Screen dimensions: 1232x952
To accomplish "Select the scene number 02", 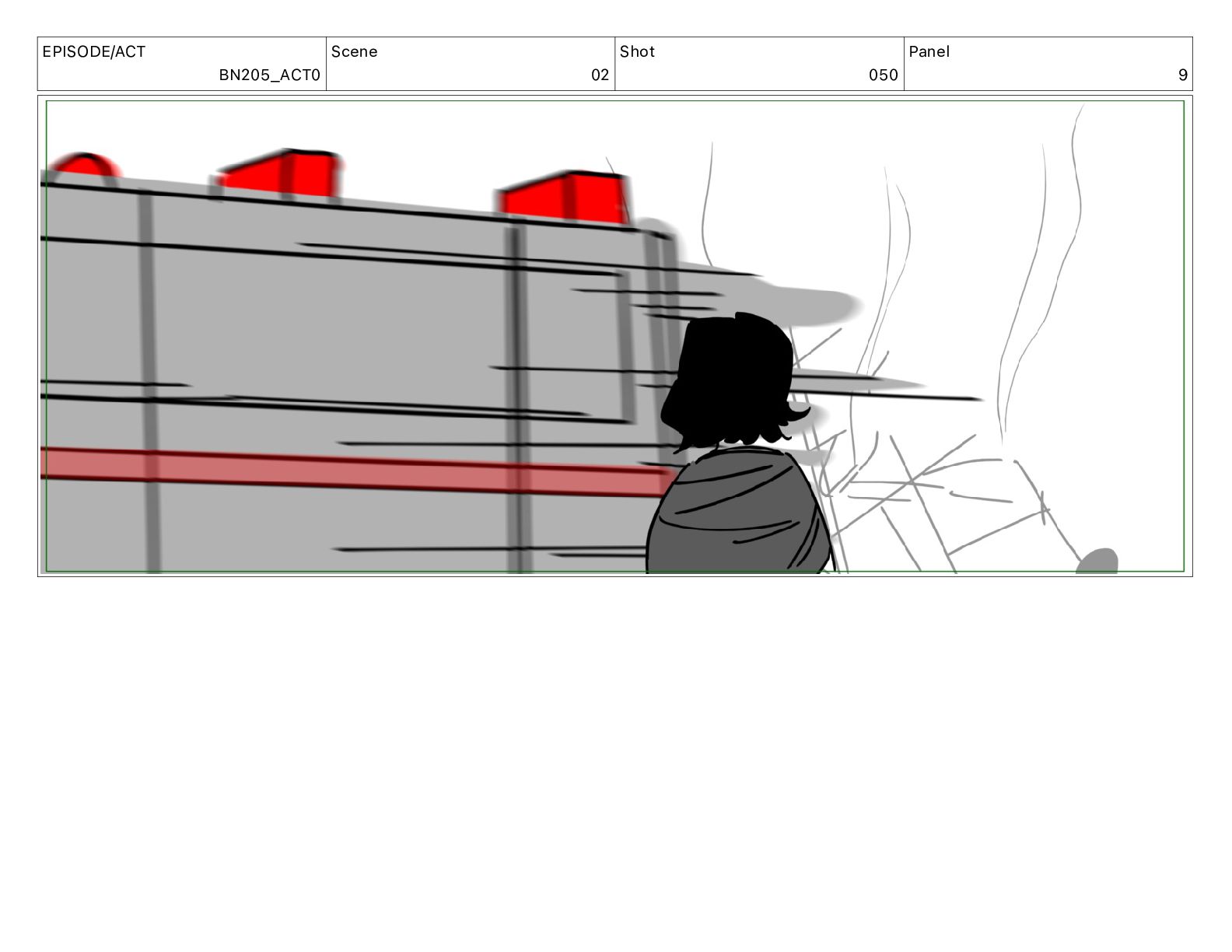I will (600, 75).
